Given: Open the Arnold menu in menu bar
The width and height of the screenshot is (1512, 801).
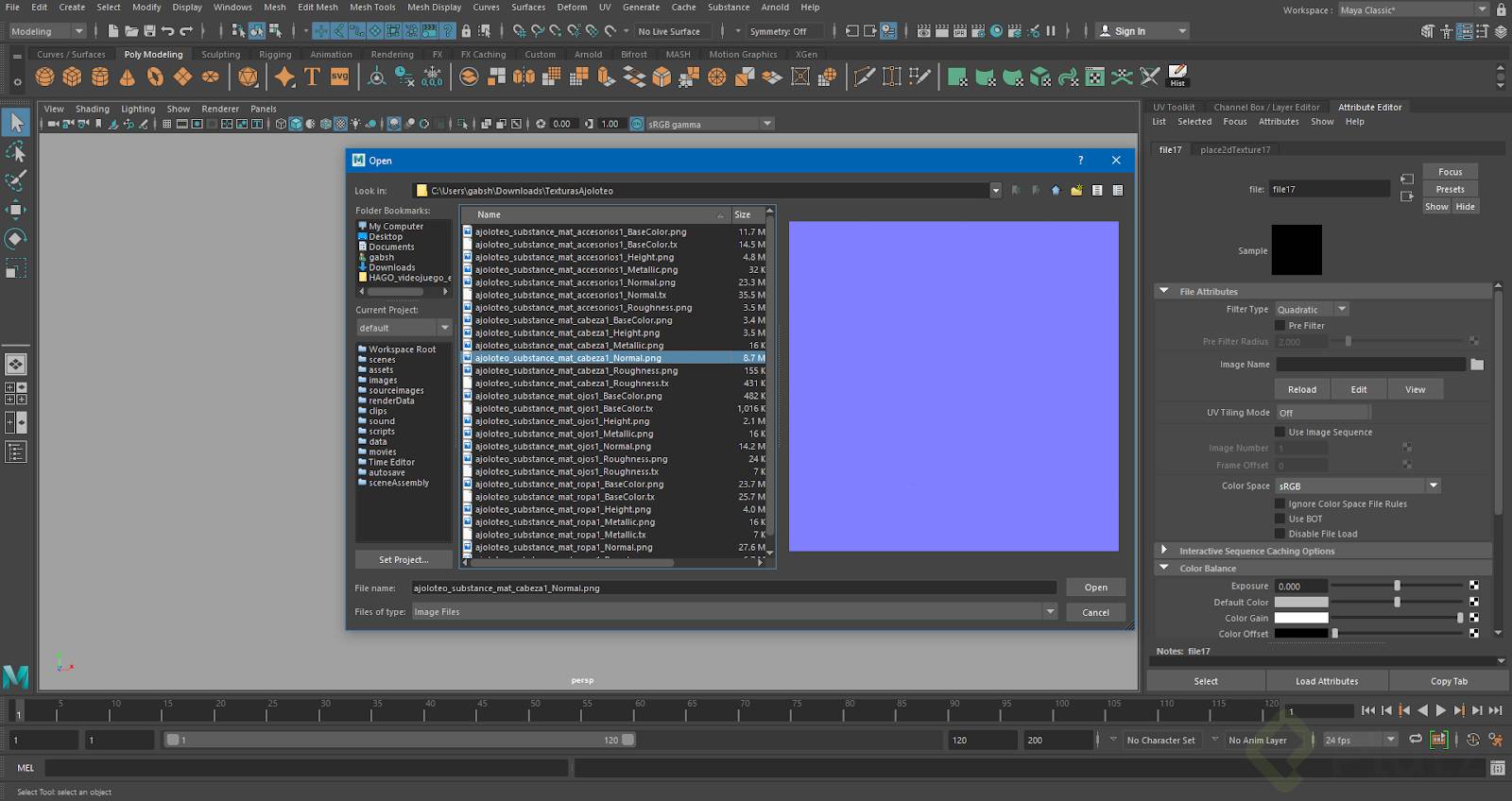Looking at the screenshot, I should (x=775, y=7).
